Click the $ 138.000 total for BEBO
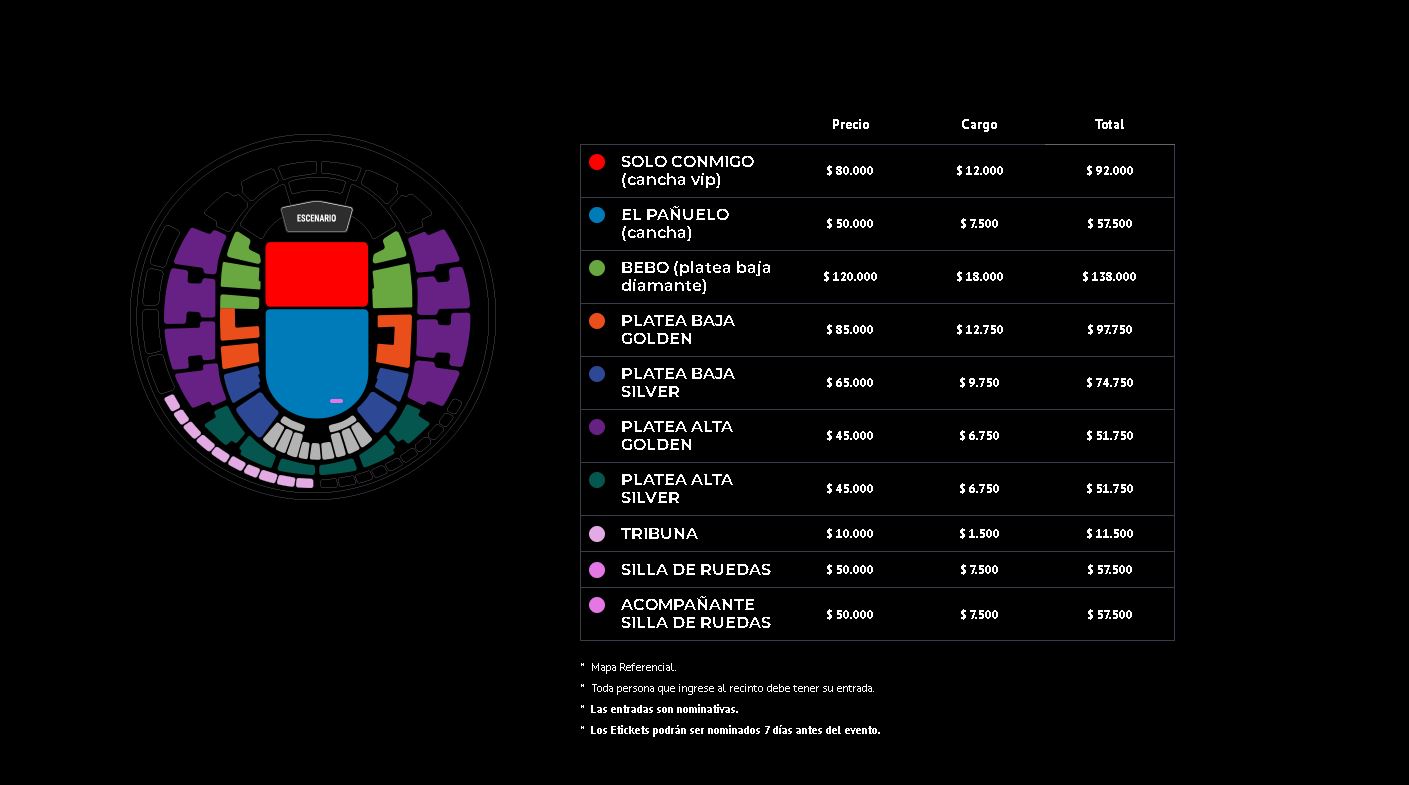 (x=1109, y=276)
